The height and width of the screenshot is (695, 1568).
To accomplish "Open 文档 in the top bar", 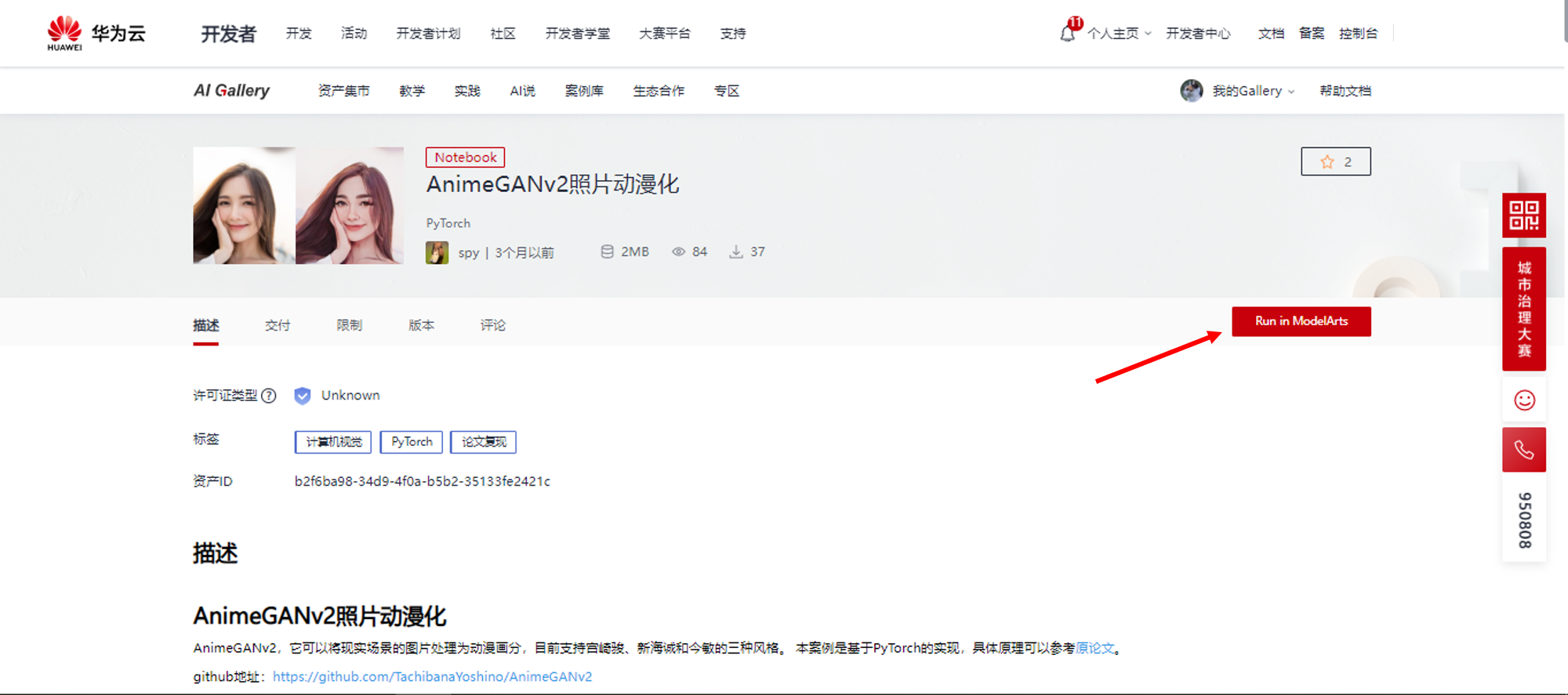I will tap(1271, 34).
